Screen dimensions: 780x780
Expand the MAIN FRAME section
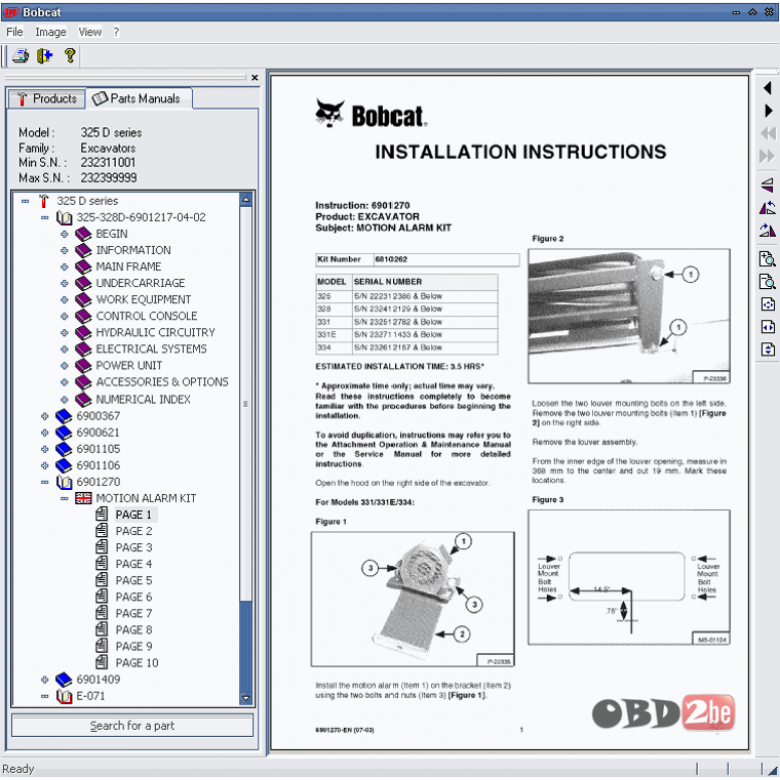pos(64,267)
